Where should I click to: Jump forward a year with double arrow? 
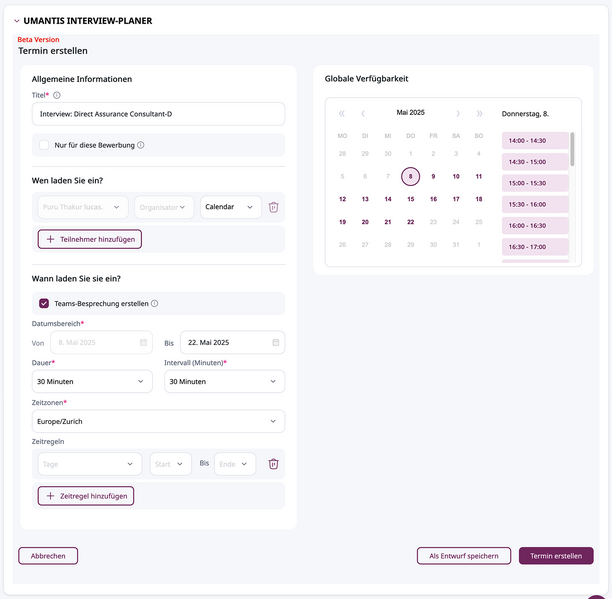[479, 114]
